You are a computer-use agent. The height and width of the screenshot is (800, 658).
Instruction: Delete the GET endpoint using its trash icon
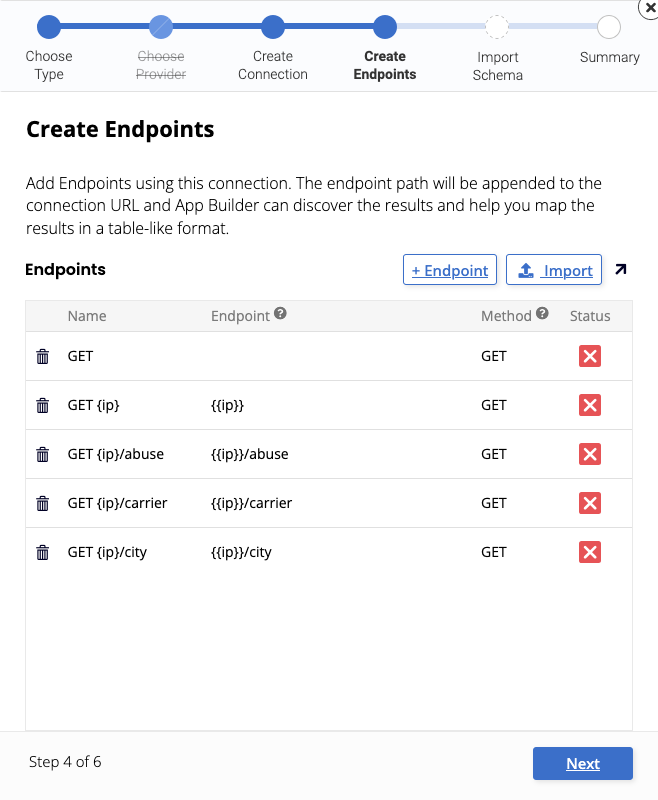coord(41,356)
